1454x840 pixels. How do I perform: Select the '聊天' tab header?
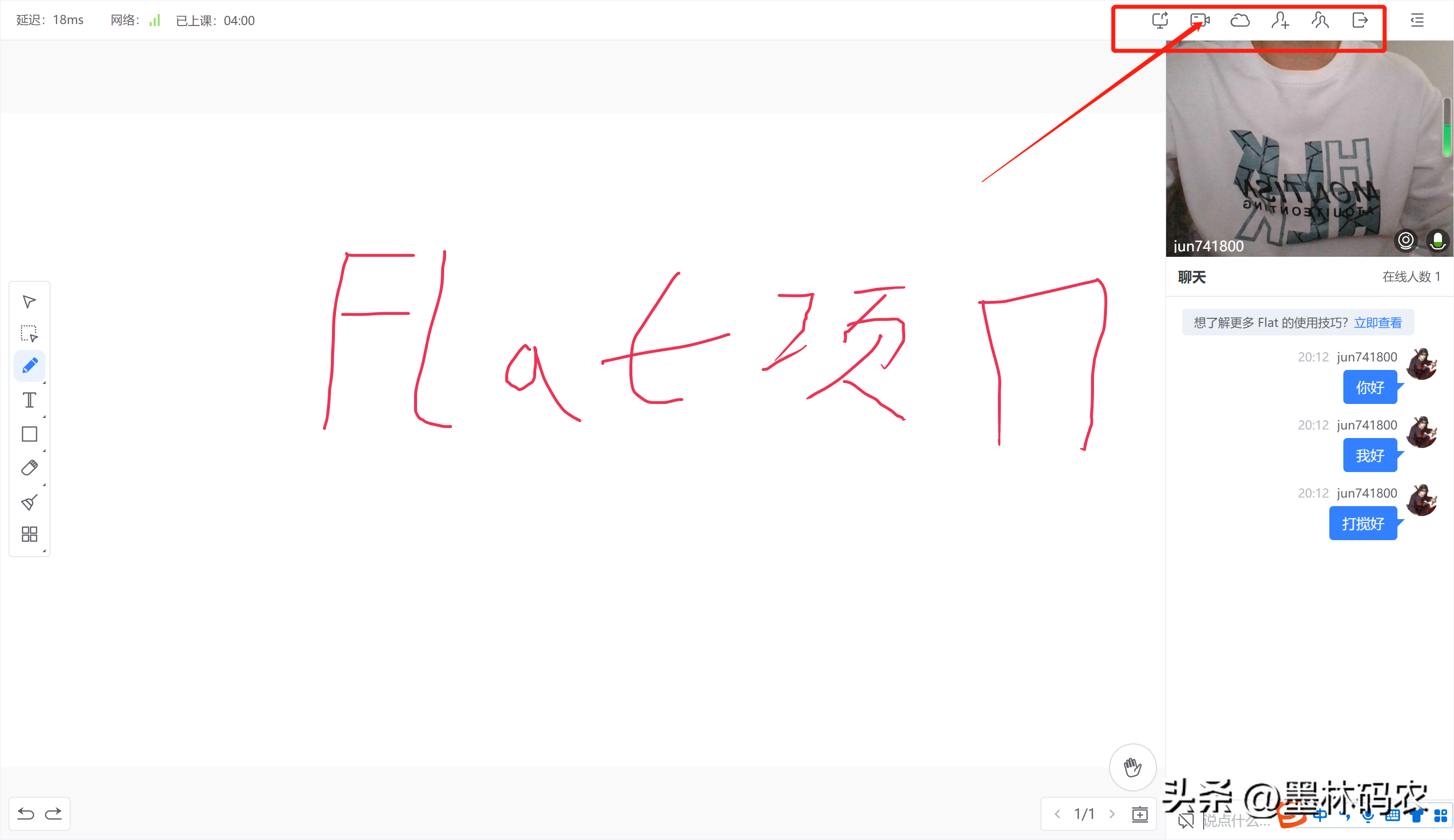coord(1192,277)
